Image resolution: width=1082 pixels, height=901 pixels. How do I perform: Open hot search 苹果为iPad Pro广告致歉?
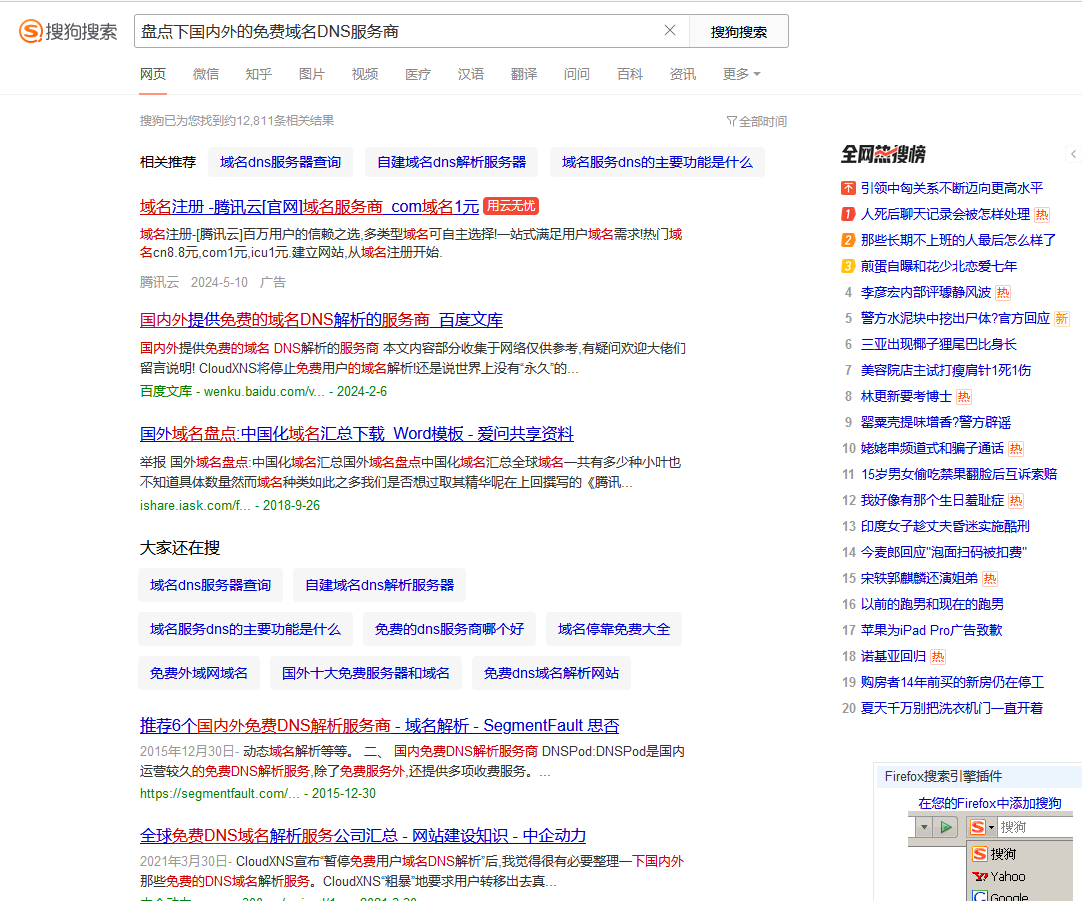pyautogui.click(x=931, y=631)
